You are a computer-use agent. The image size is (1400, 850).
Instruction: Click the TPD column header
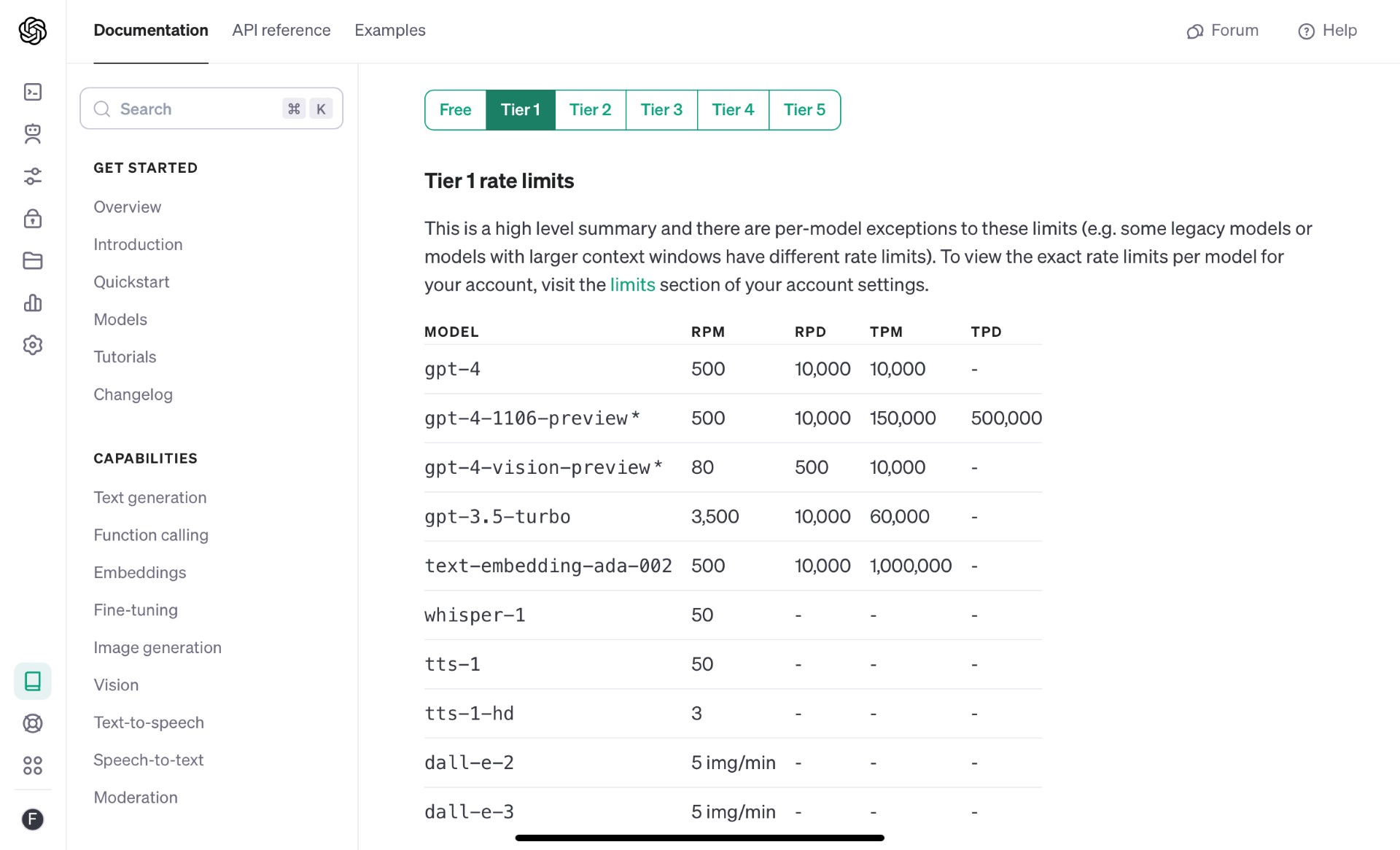tap(986, 332)
